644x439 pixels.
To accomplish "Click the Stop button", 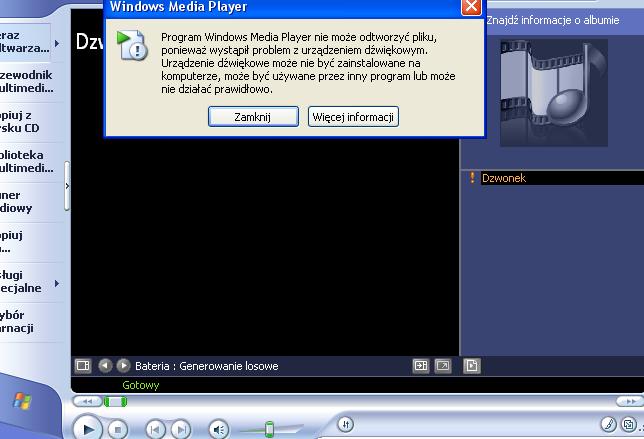I will pos(118,430).
